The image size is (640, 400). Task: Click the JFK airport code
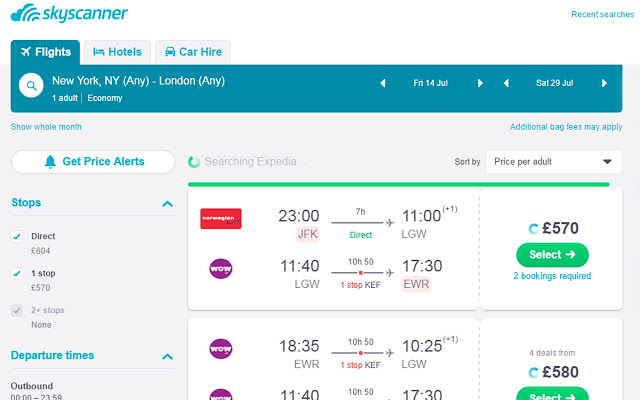coord(308,234)
